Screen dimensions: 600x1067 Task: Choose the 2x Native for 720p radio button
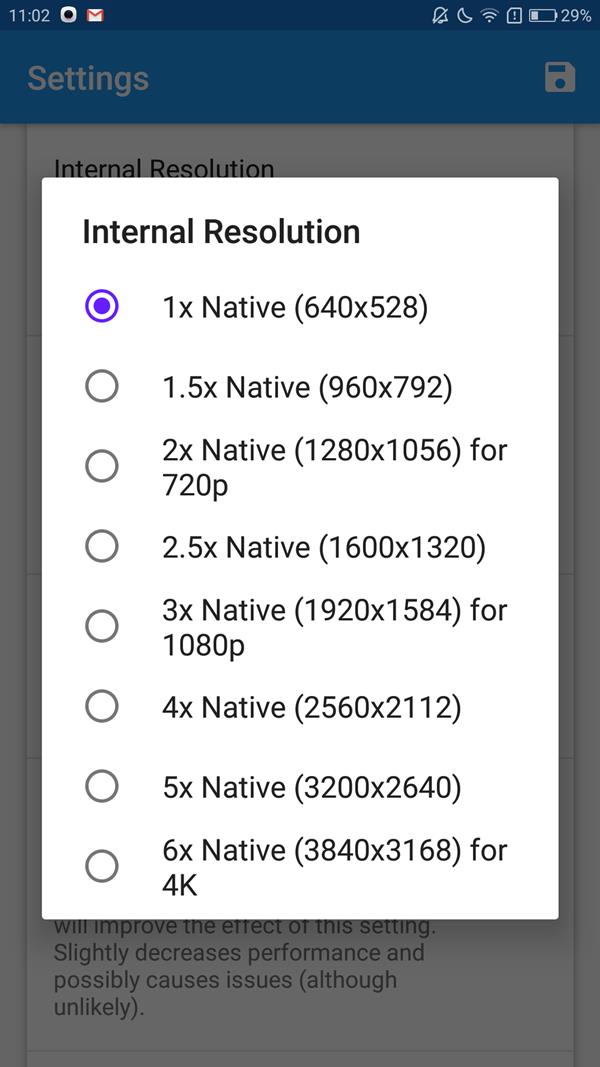coord(102,467)
